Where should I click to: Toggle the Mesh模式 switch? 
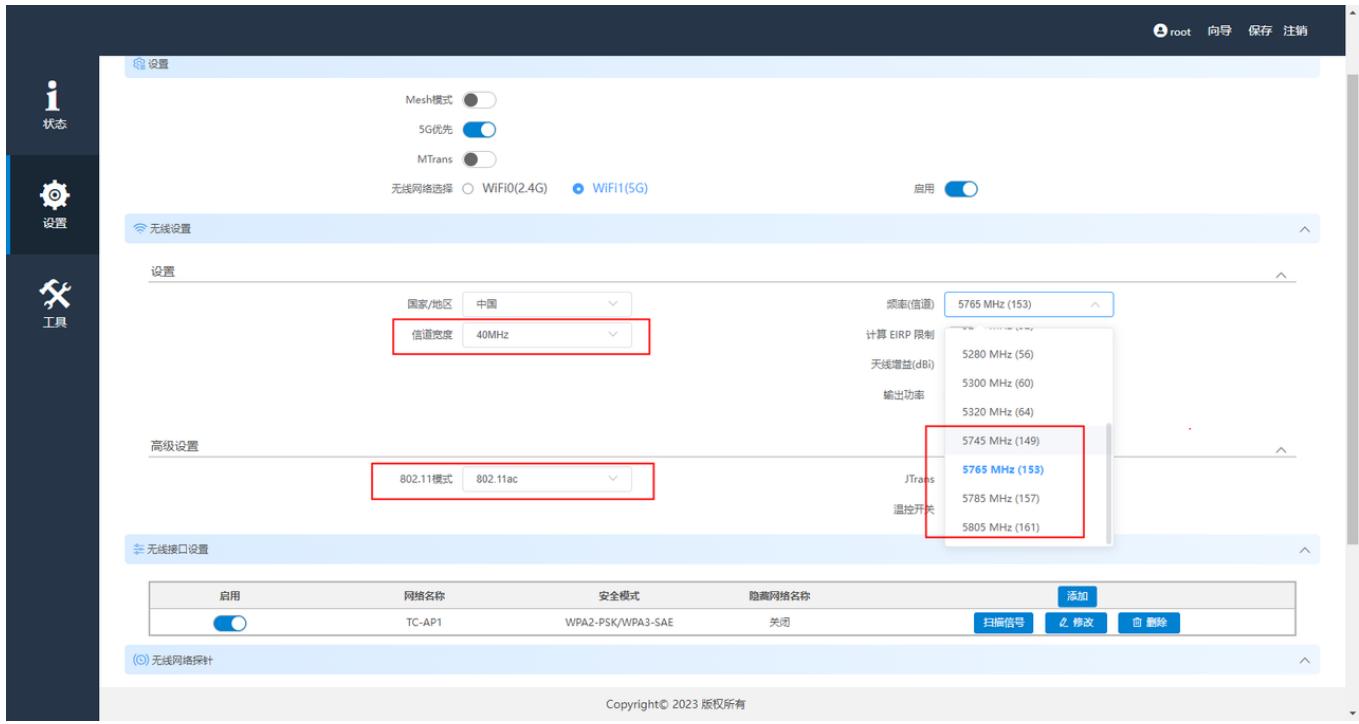pos(481,101)
